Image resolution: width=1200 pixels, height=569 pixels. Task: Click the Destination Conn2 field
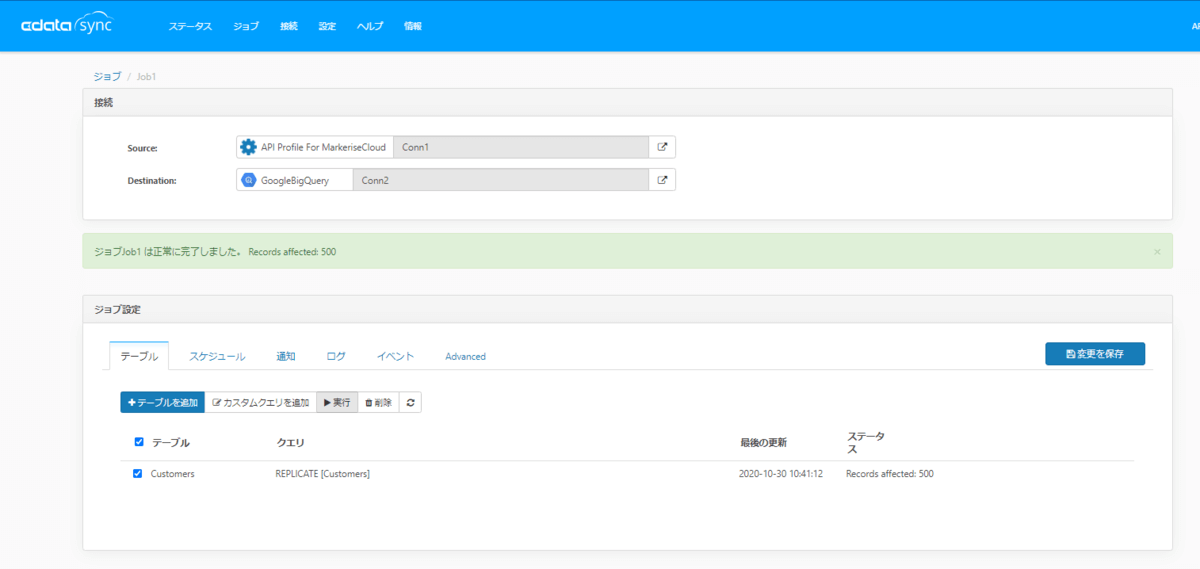[x=501, y=180]
